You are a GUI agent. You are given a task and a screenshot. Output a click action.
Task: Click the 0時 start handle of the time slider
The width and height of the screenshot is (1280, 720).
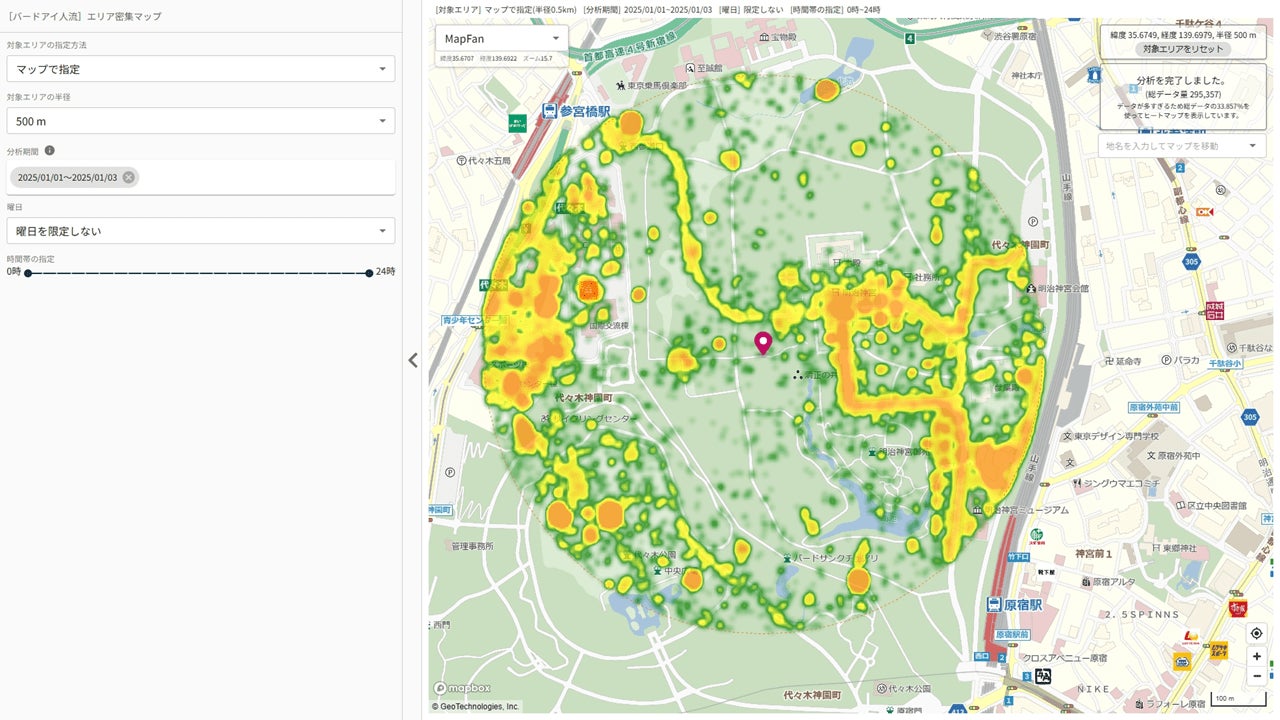click(27, 272)
